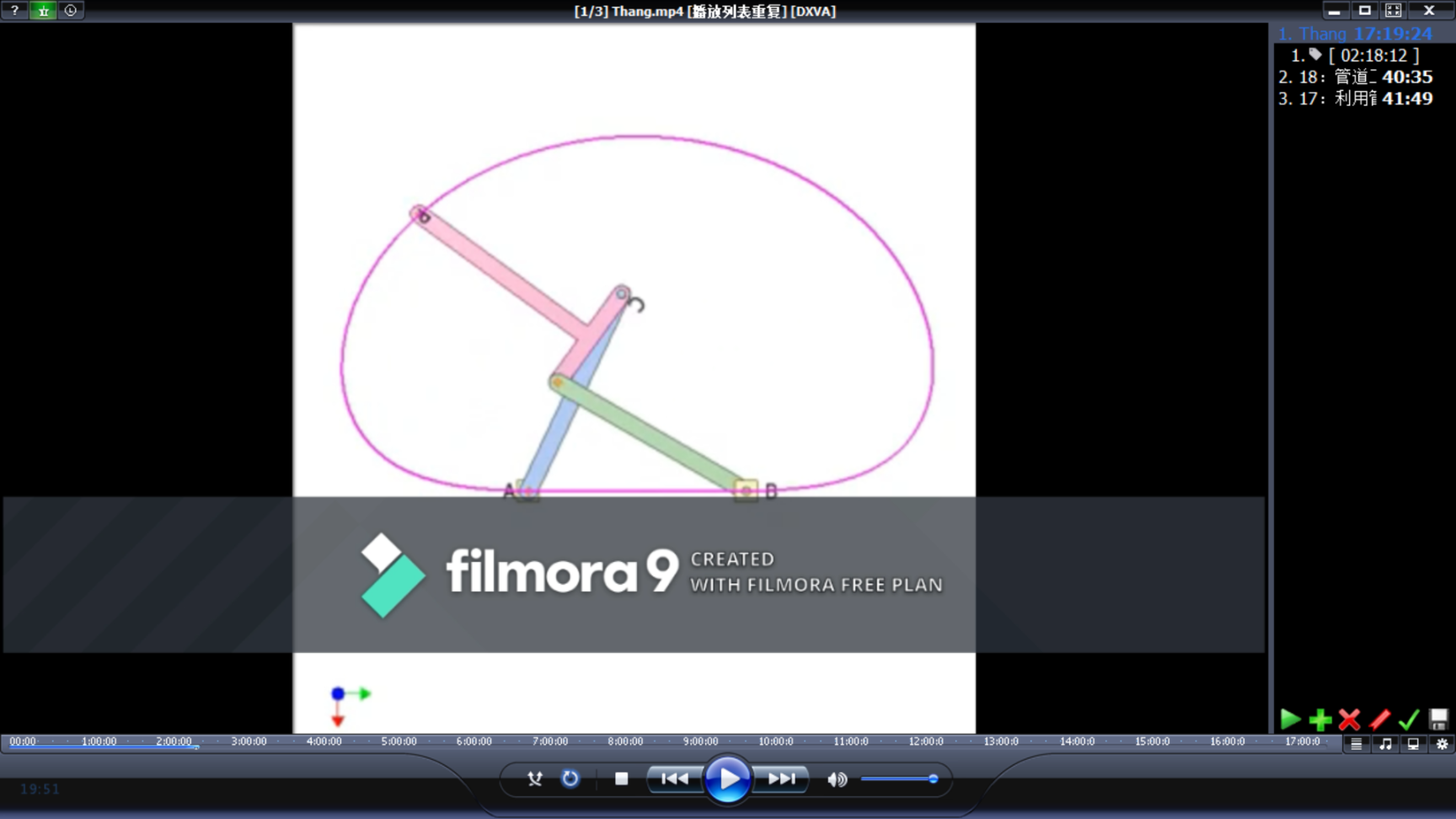The width and height of the screenshot is (1456, 819).
Task: Save the playlist with floppy disk icon
Action: pos(1438,719)
